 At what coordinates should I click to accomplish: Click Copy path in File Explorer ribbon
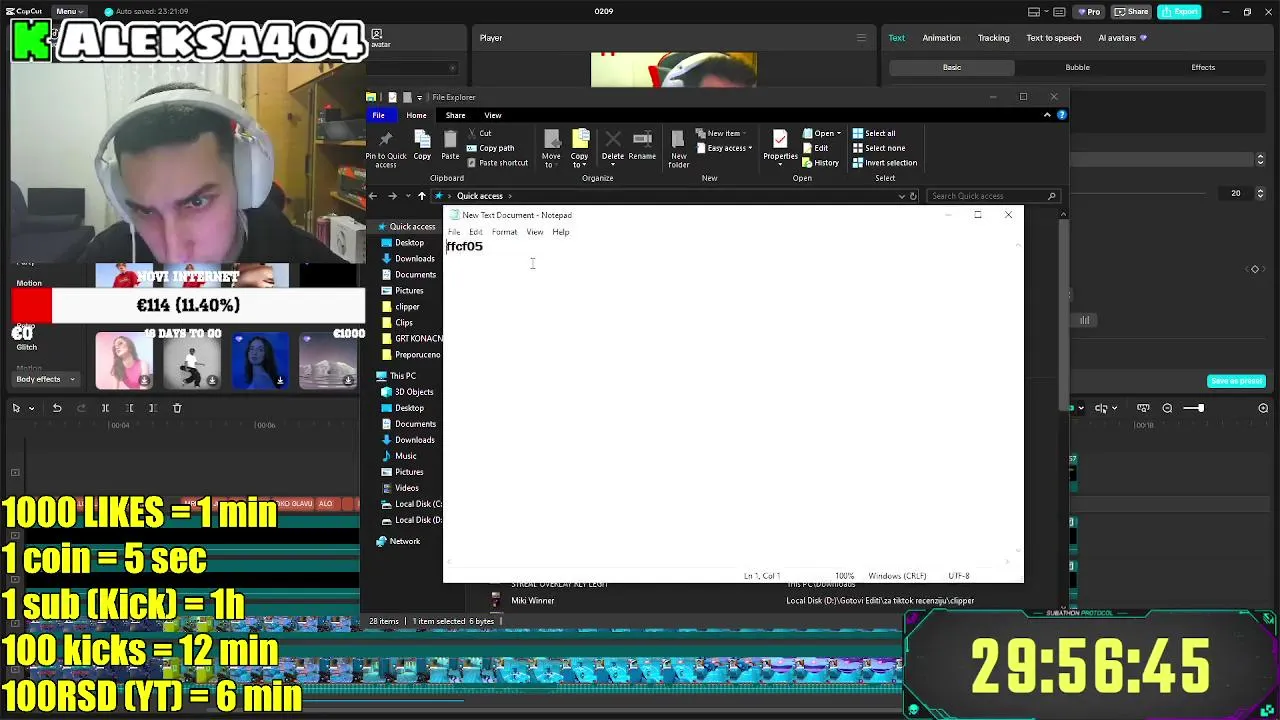(x=490, y=148)
